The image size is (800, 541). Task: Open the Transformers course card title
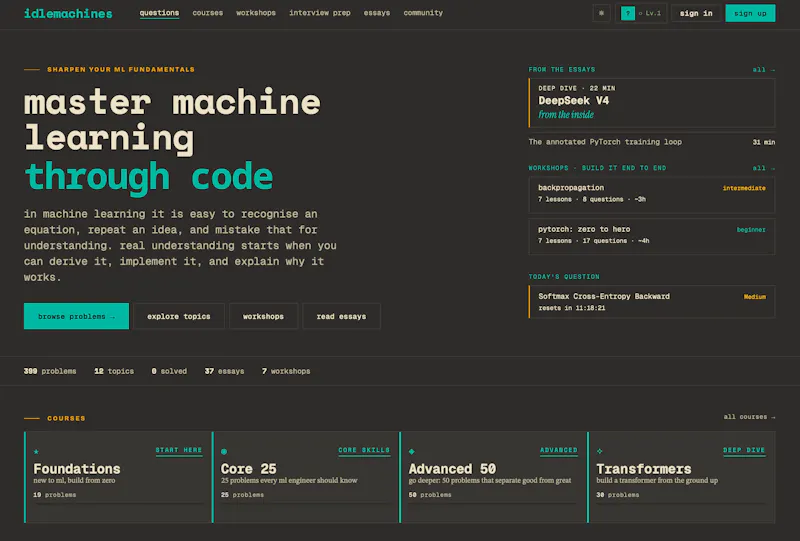(x=644, y=469)
